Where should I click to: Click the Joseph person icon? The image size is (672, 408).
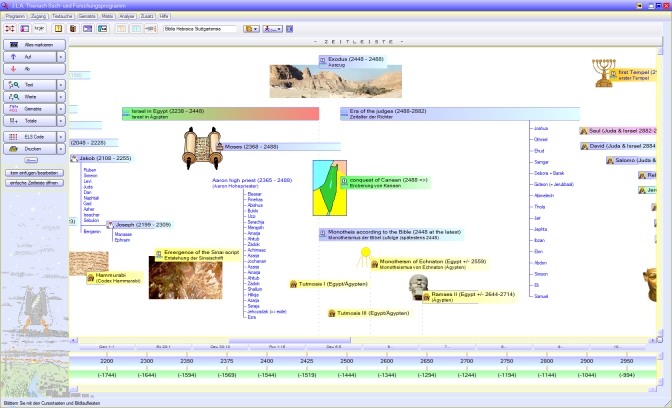110,225
